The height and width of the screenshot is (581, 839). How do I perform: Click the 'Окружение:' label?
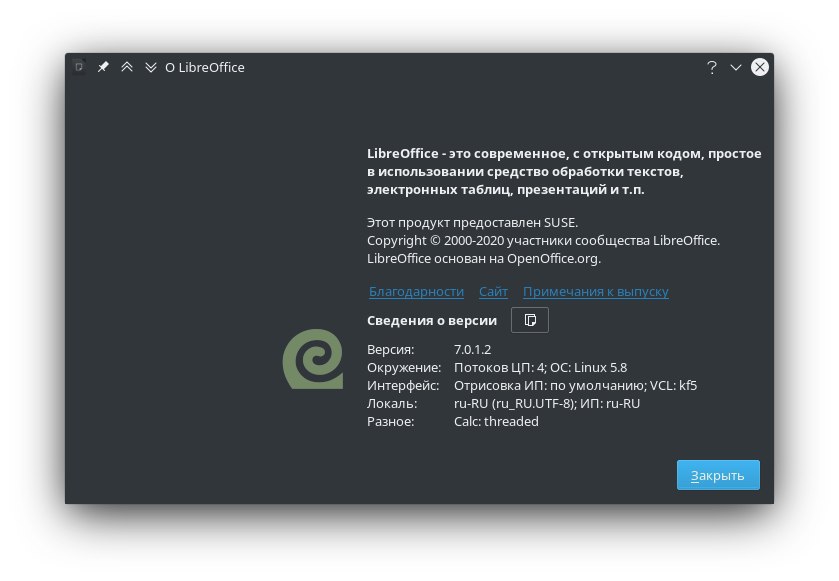[x=404, y=368]
